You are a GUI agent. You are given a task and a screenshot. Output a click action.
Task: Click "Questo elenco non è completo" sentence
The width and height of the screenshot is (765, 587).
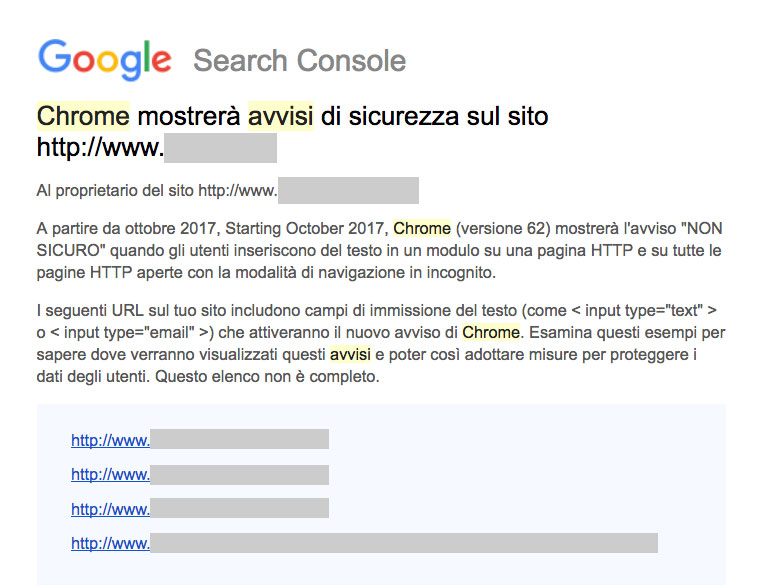pos(267,377)
